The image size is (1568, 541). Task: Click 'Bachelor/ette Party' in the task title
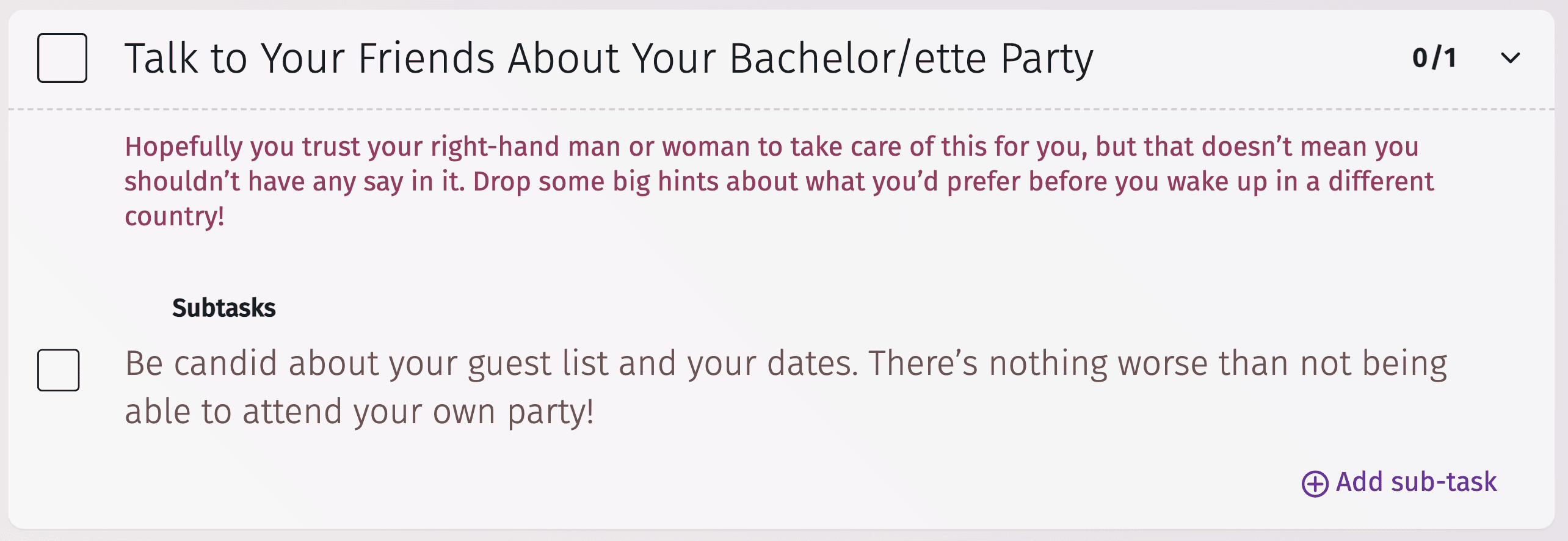[911, 59]
